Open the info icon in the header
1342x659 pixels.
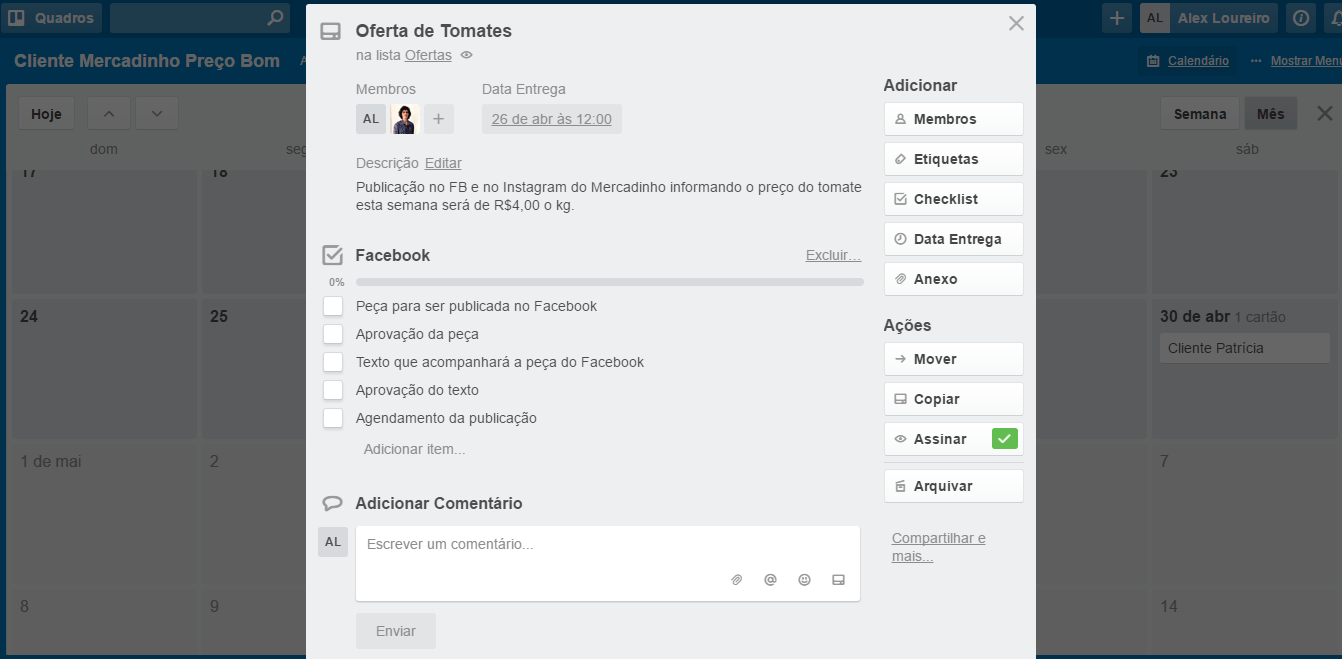coord(1300,18)
